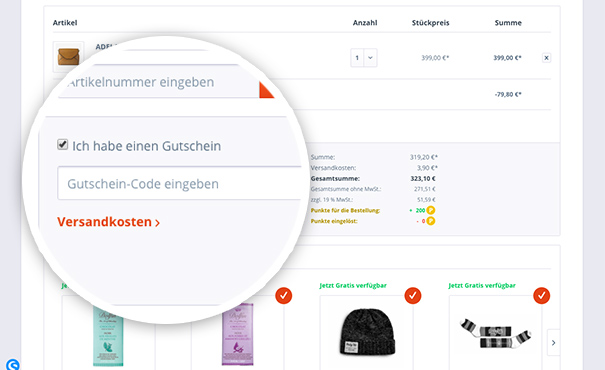Click the Gutschein-Code eingeben input field
This screenshot has height=370, width=605.
pos(179,183)
